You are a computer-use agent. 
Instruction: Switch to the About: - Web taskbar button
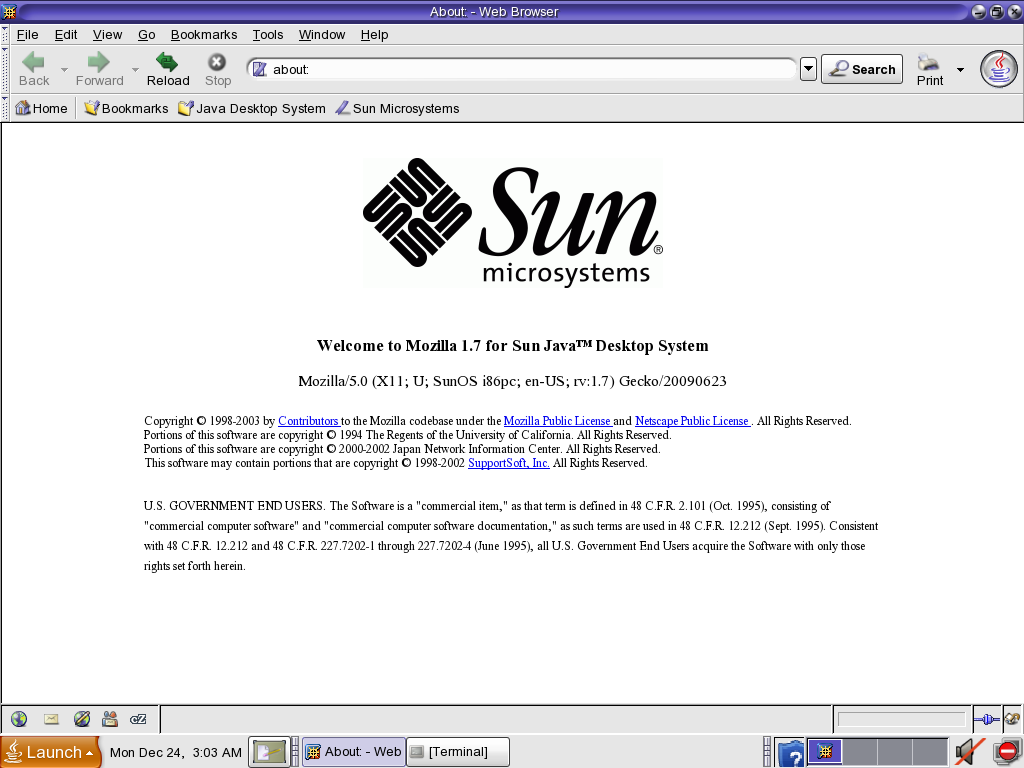click(354, 752)
